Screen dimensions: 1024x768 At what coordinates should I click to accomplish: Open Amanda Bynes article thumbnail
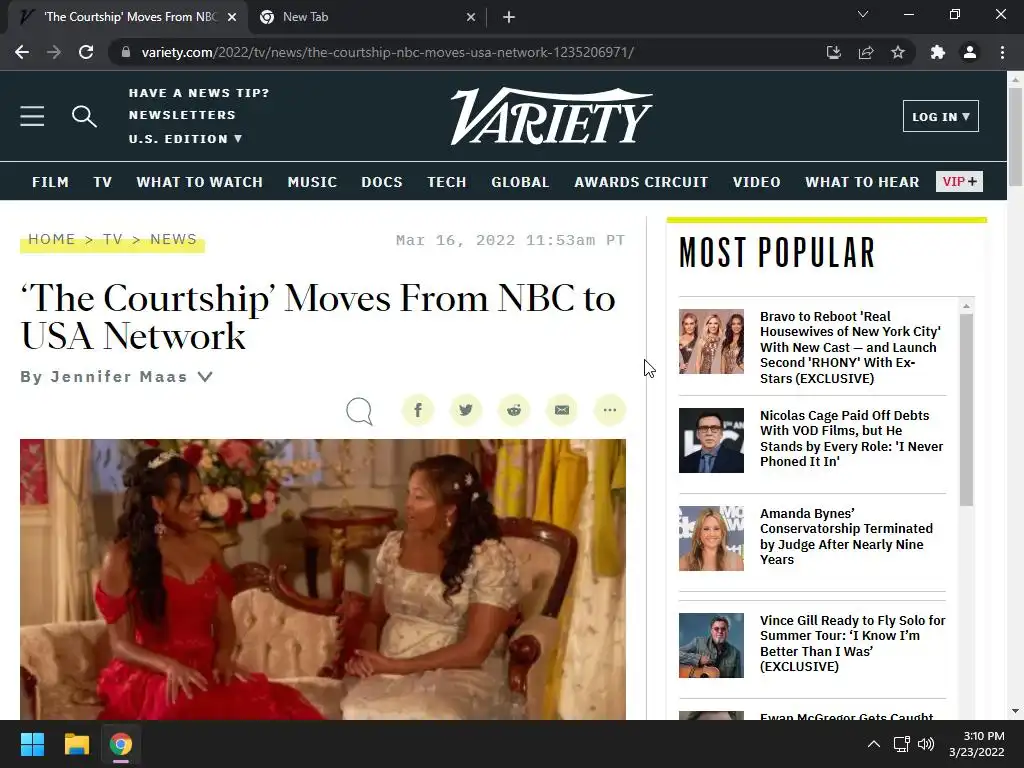coord(711,538)
